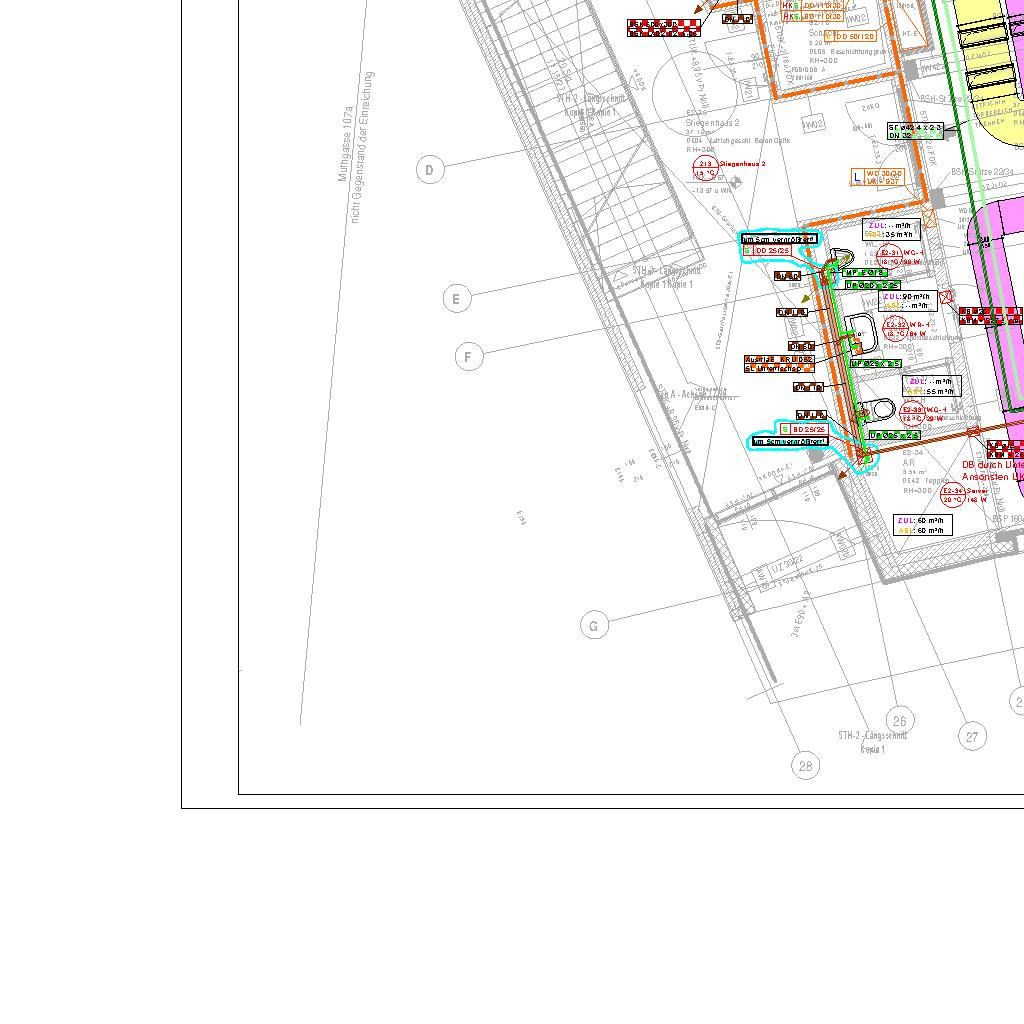Select grid axis bubble 27

[x=972, y=737]
